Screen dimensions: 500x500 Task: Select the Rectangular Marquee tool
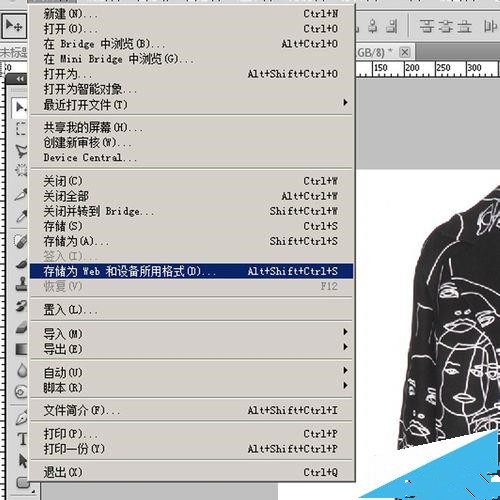coord(21,128)
